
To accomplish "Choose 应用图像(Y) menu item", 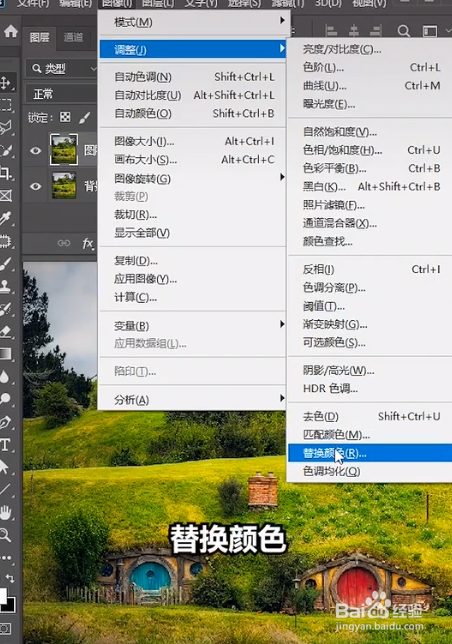I will [194, 279].
